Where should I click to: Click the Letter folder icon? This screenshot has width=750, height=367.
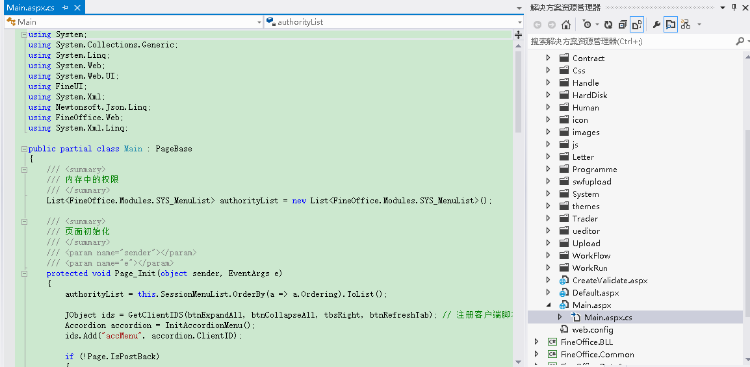(563, 157)
